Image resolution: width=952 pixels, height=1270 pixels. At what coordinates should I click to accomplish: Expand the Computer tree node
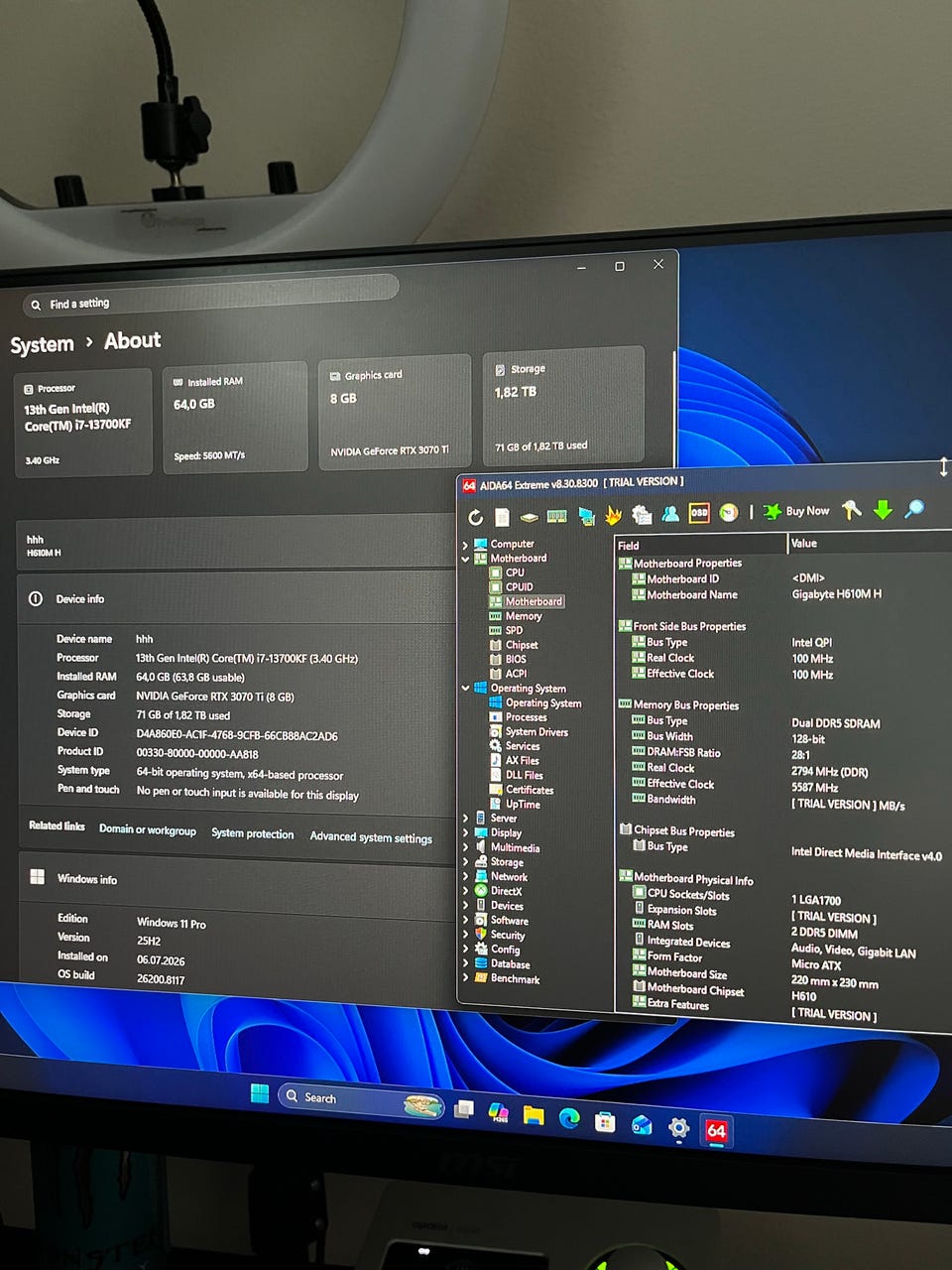(x=465, y=545)
